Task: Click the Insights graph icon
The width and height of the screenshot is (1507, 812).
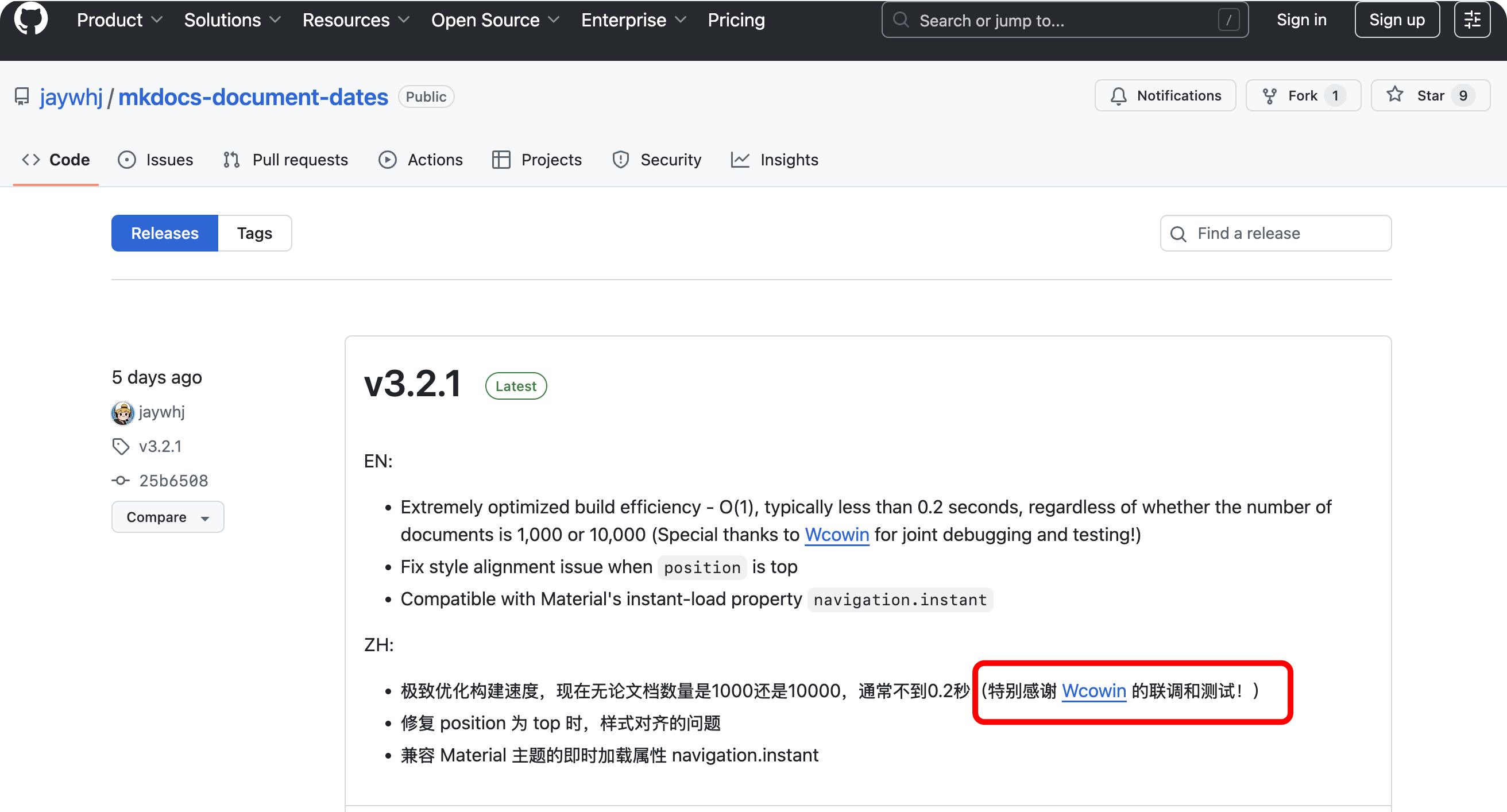Action: 740,160
